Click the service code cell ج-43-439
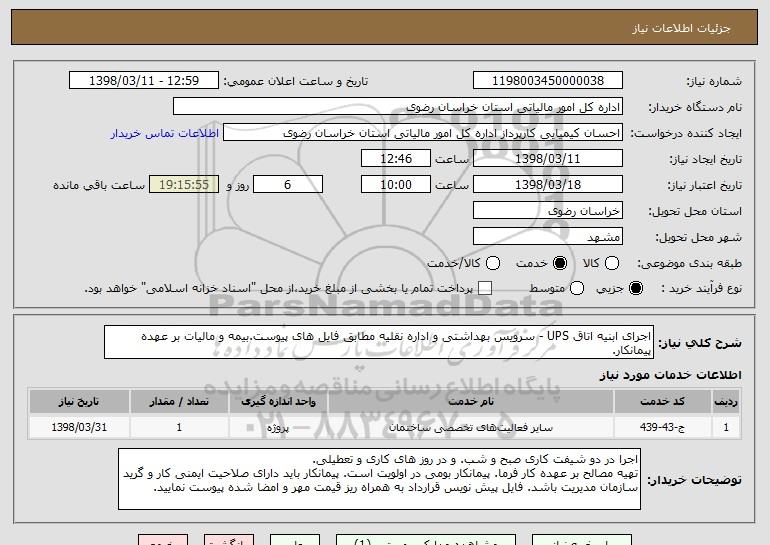Viewport: 770px width, 545px height. pos(662,427)
